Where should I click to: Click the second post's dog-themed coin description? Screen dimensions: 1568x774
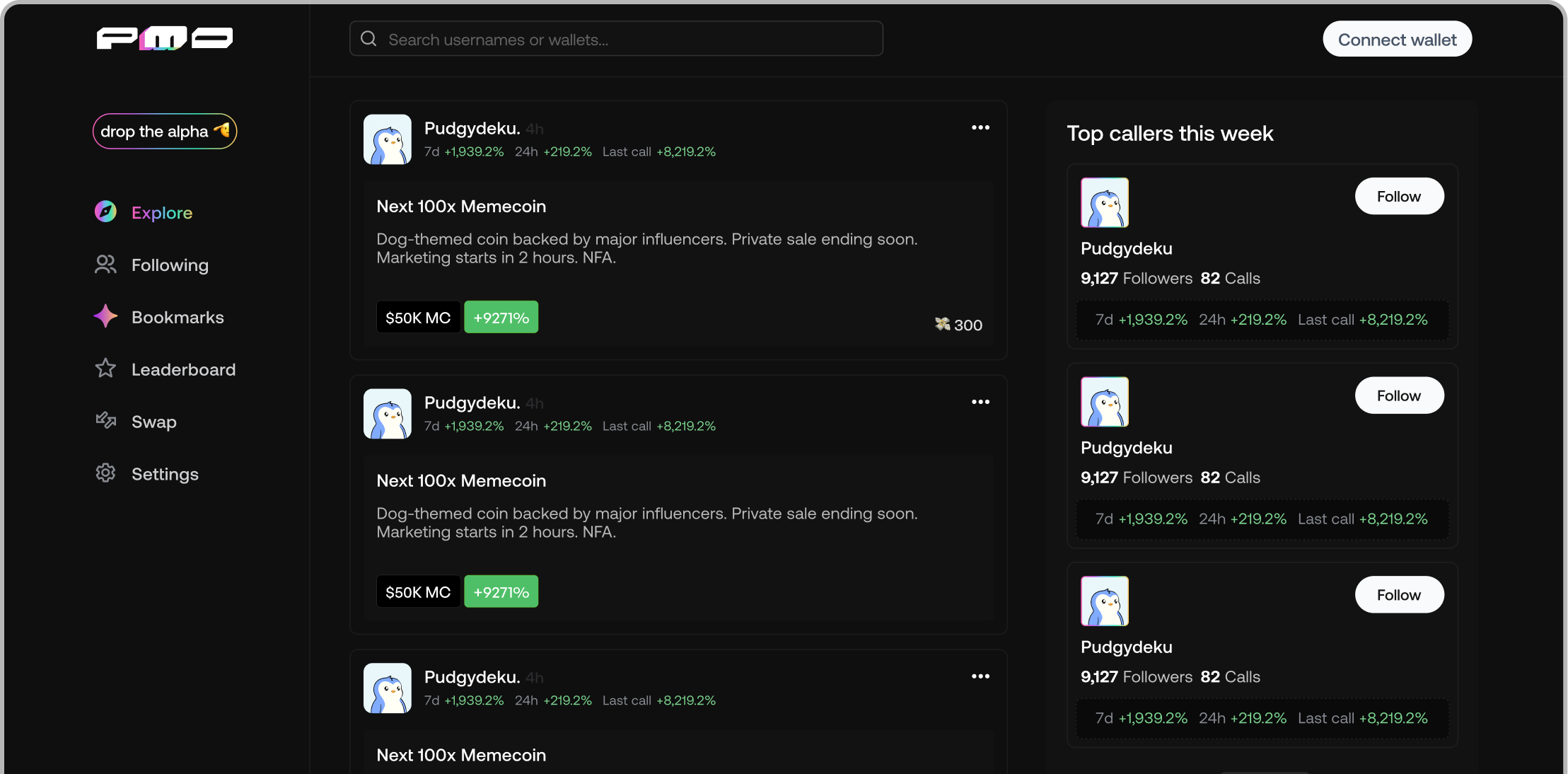[x=647, y=523]
